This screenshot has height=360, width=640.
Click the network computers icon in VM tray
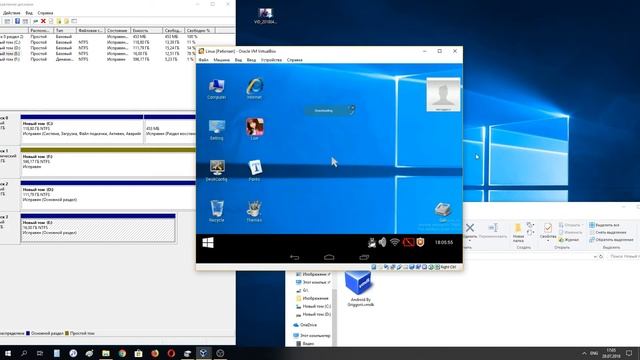(371, 242)
